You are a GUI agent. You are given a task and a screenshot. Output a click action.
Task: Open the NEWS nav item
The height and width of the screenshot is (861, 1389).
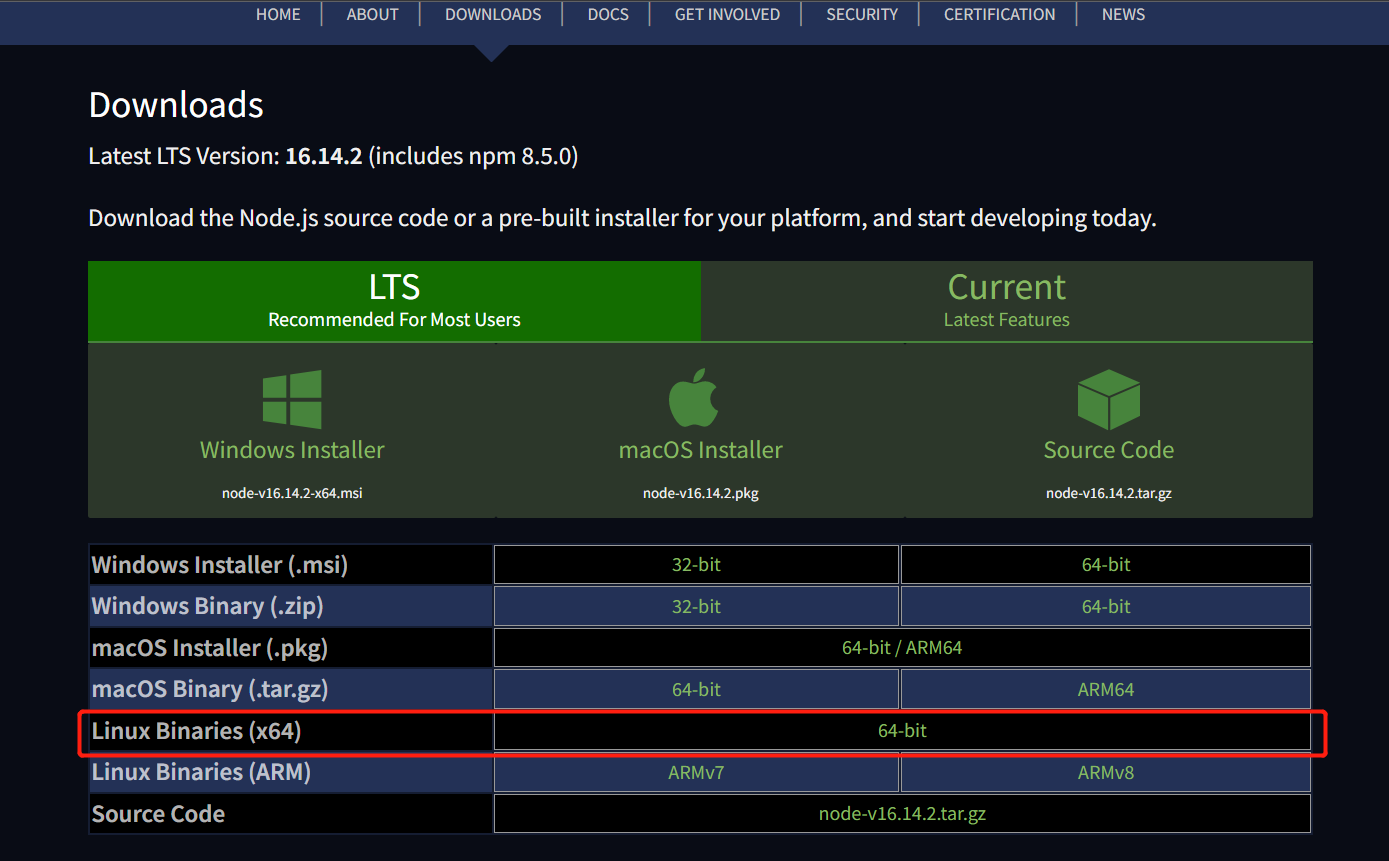[x=1123, y=14]
